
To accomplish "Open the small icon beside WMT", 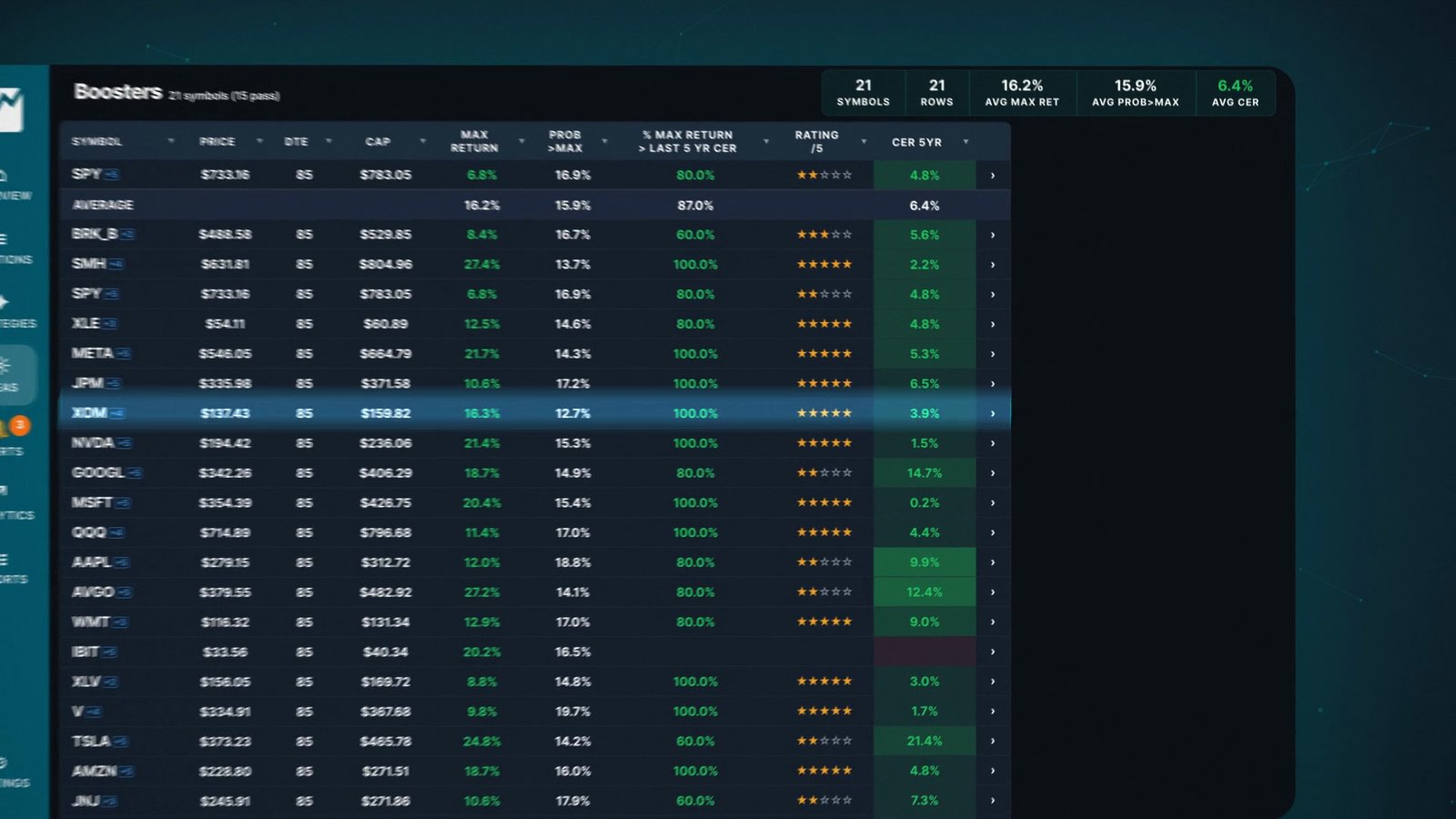I will point(121,622).
